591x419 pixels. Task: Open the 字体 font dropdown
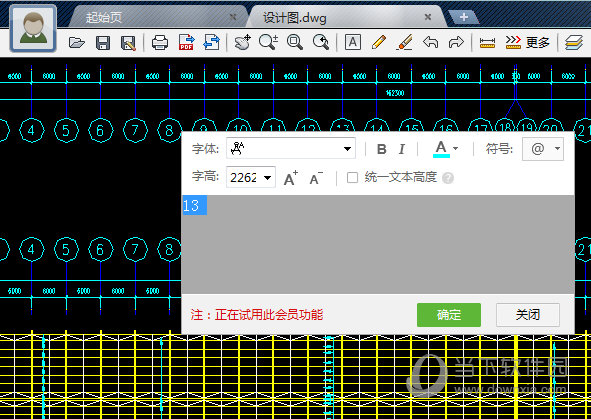(x=291, y=148)
